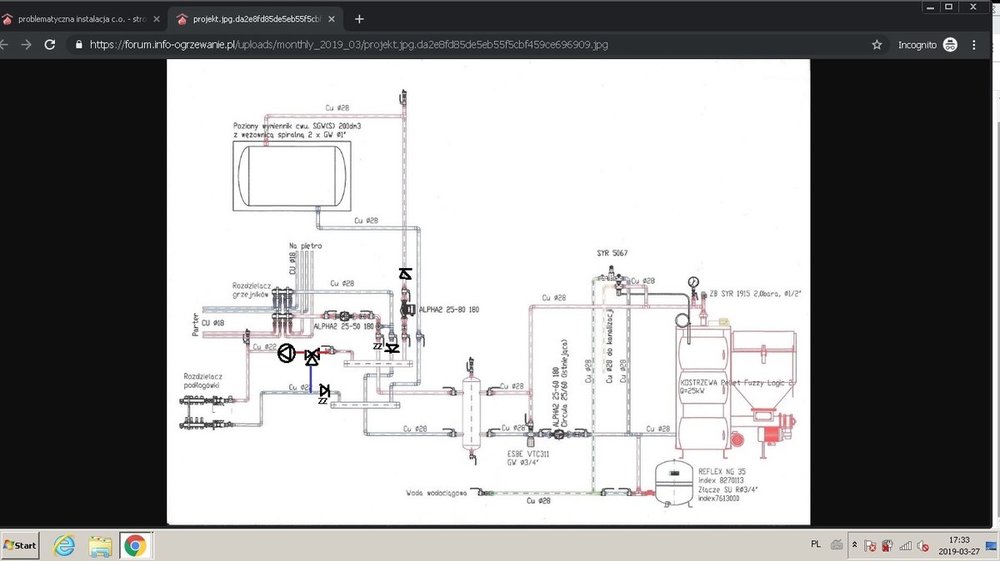Go forward using the browser arrow
This screenshot has width=1000, height=561.
[26, 45]
